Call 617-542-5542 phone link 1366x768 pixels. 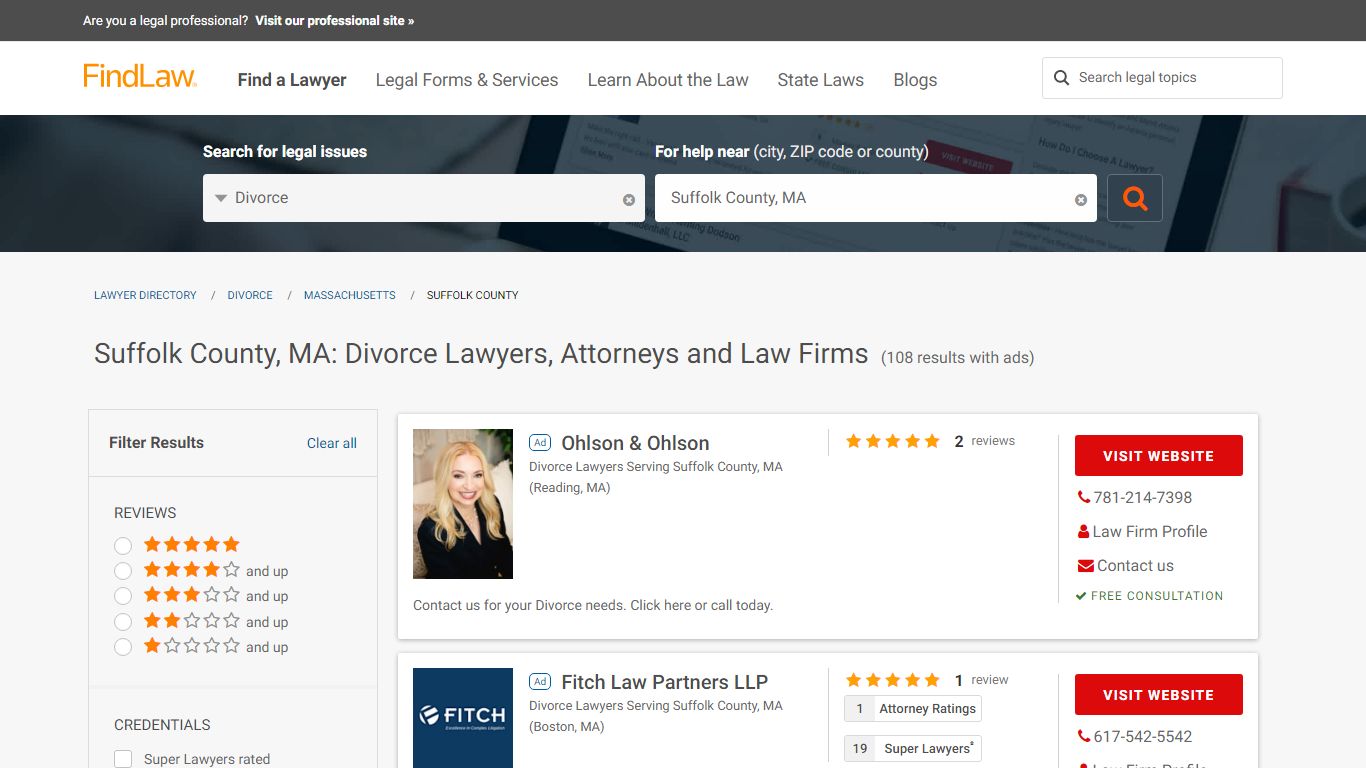1143,736
